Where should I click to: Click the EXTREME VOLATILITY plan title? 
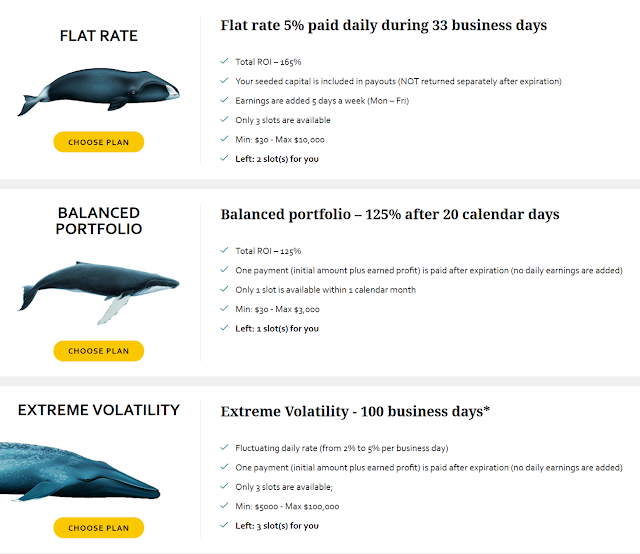point(99,410)
